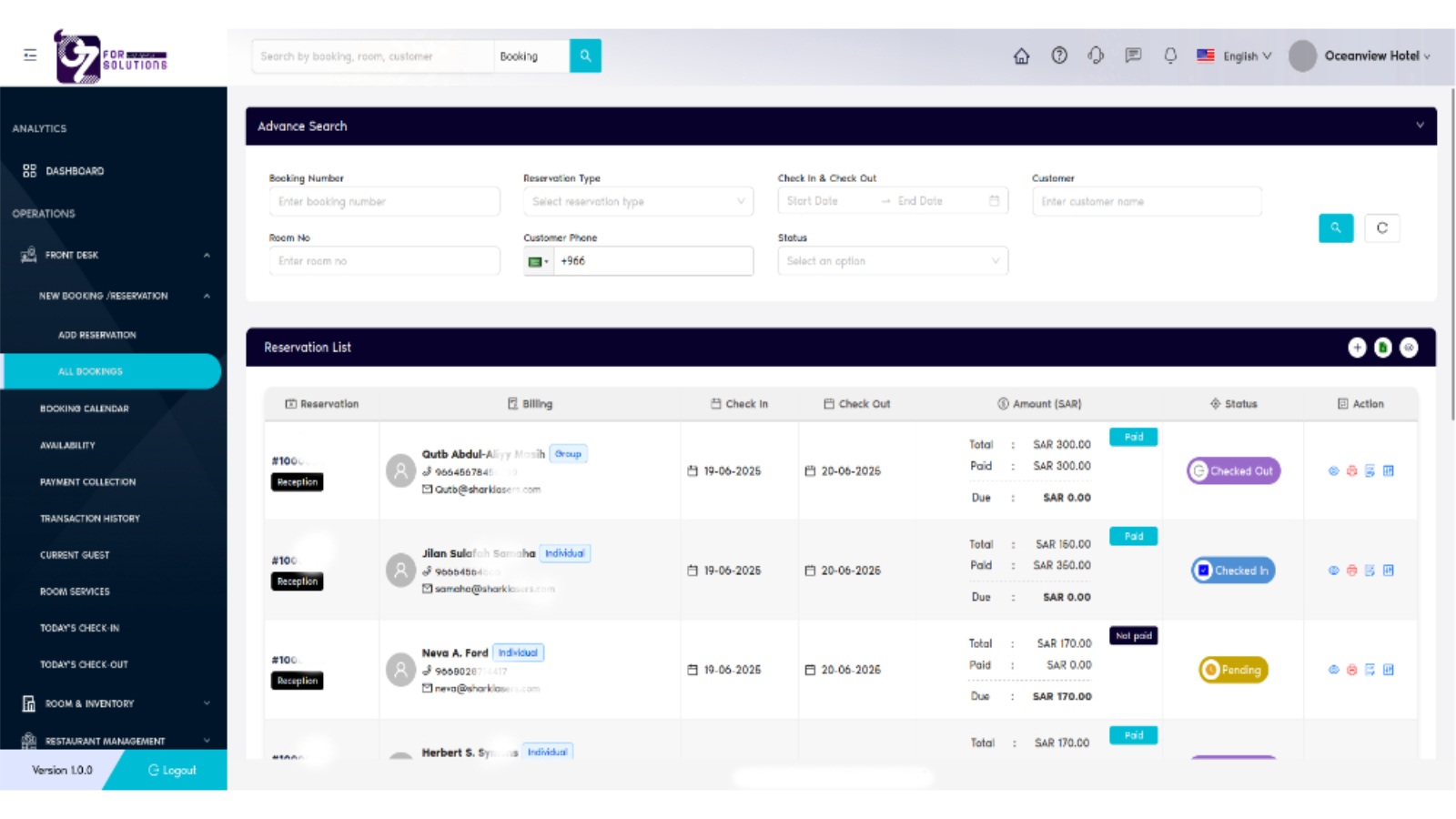Run the search with the magnifier button
Screen dimensions: 1456x819
coord(1335,228)
